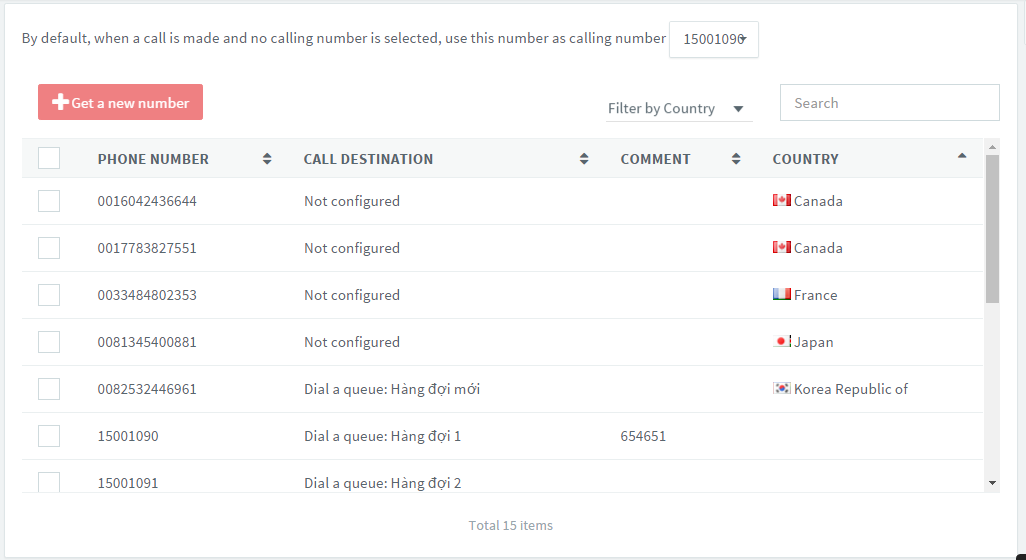The image size is (1026, 560).
Task: Click the Comment column sort icon
Action: point(736,159)
